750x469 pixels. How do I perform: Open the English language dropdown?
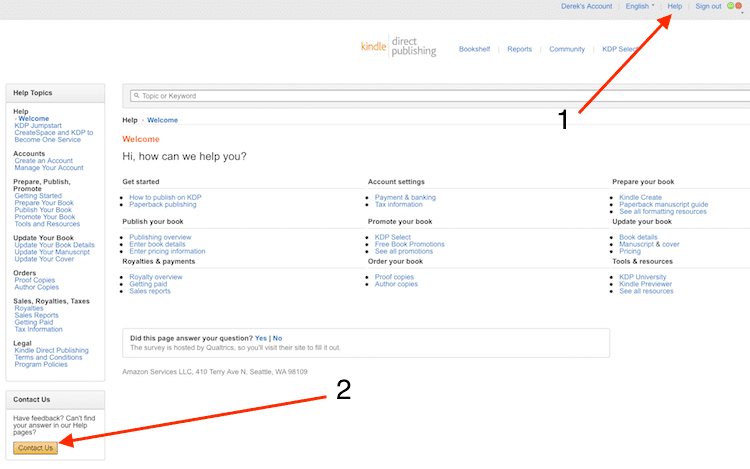point(640,6)
